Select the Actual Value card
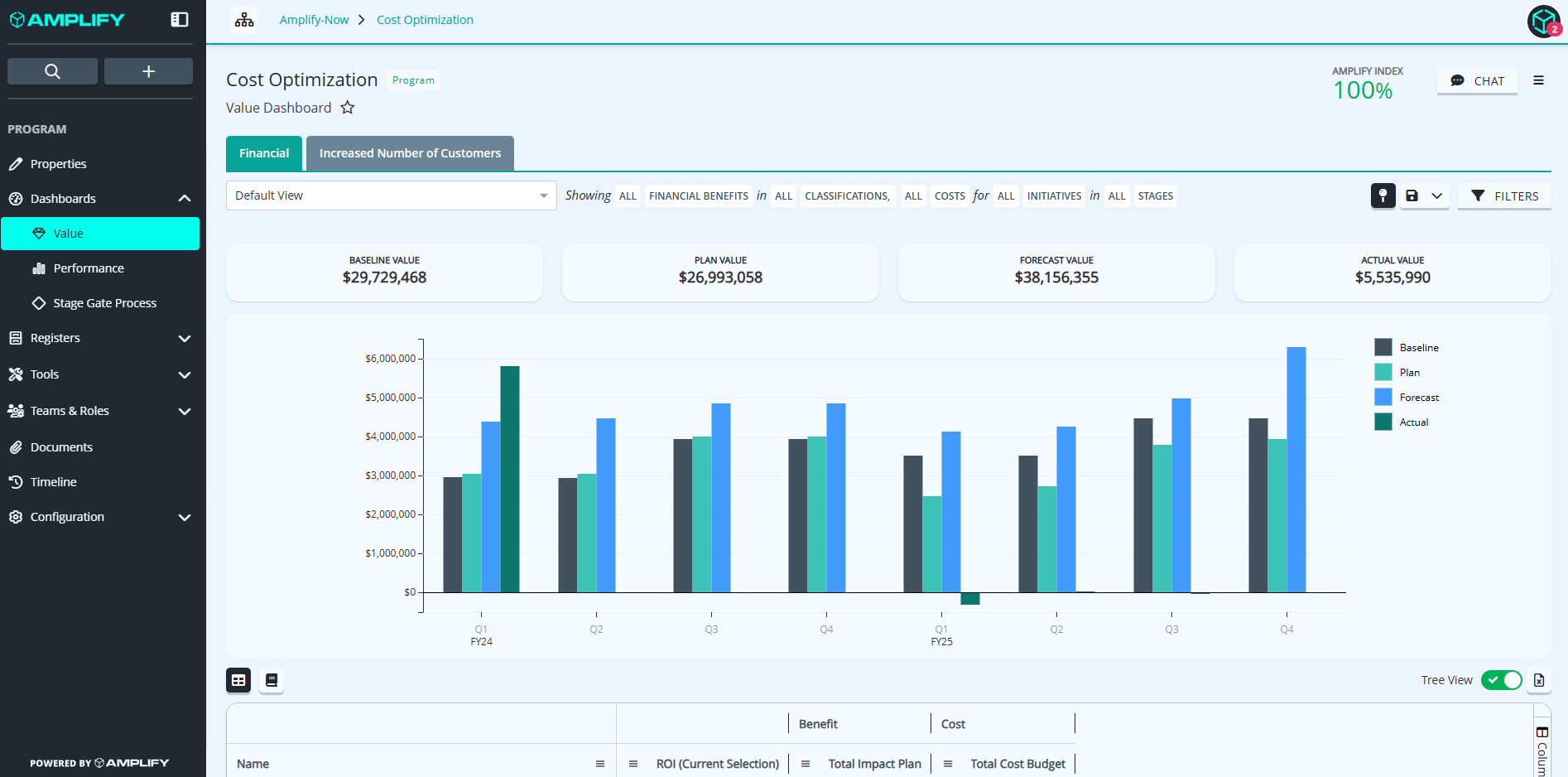1568x777 pixels. [1392, 272]
